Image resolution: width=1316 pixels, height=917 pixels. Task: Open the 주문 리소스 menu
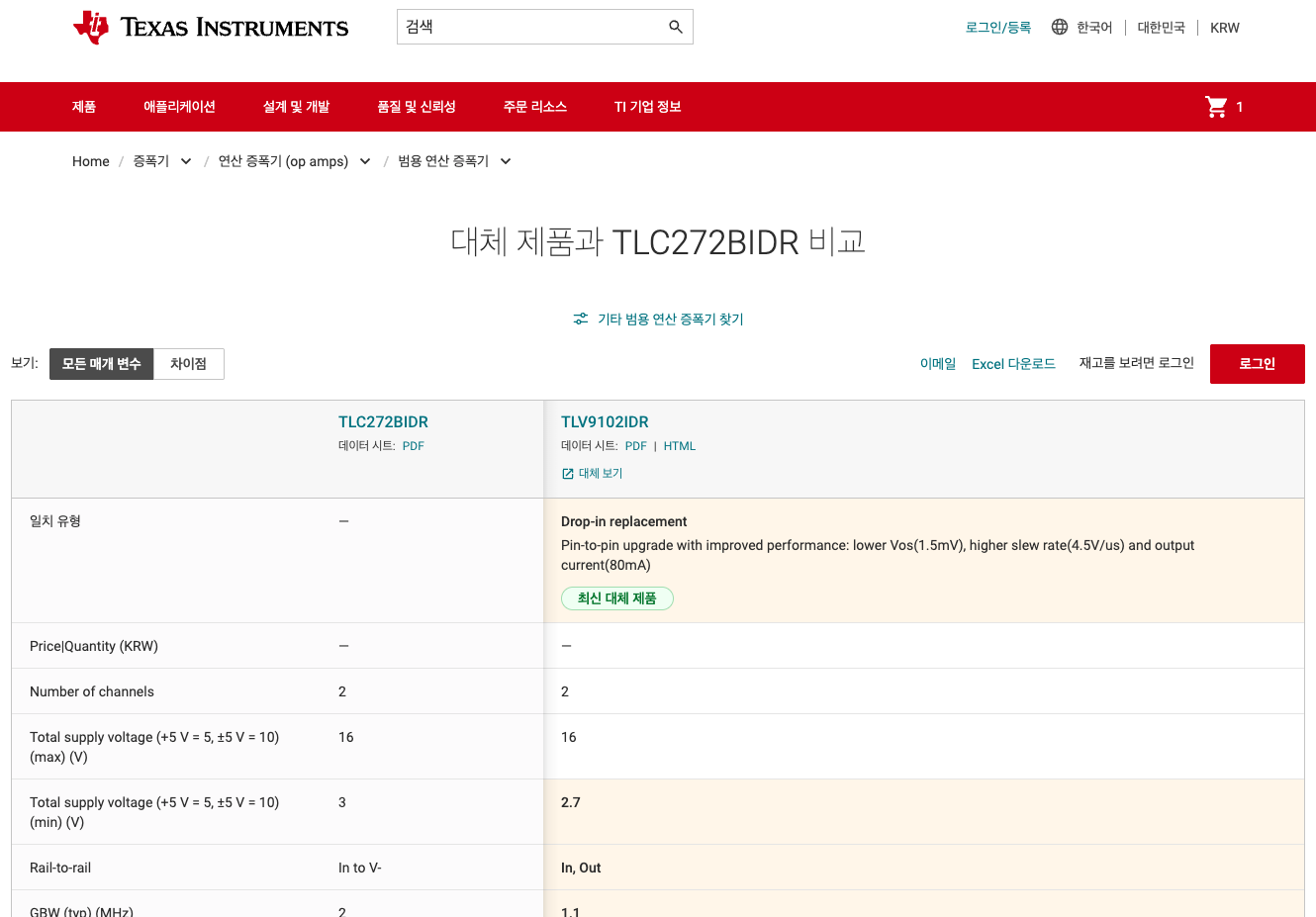click(535, 107)
